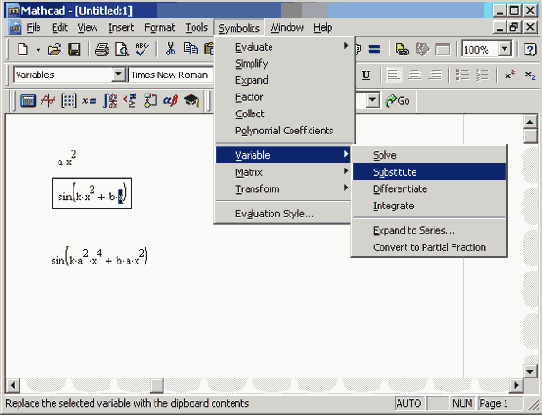Open the Tools menu

(196, 27)
